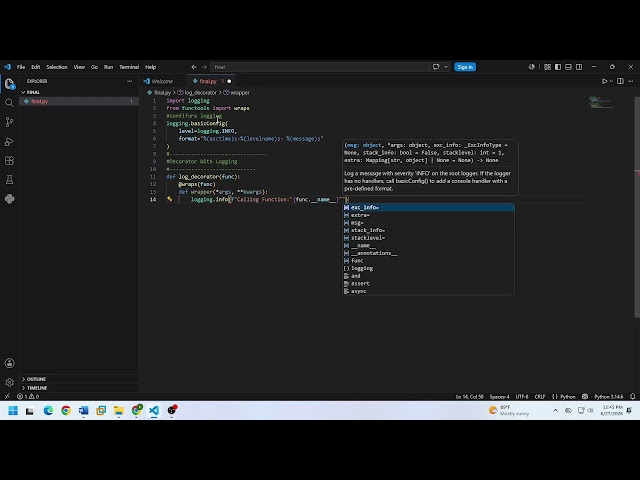Change the UTF-8 encoding setting
The height and width of the screenshot is (480, 640).
tap(522, 396)
